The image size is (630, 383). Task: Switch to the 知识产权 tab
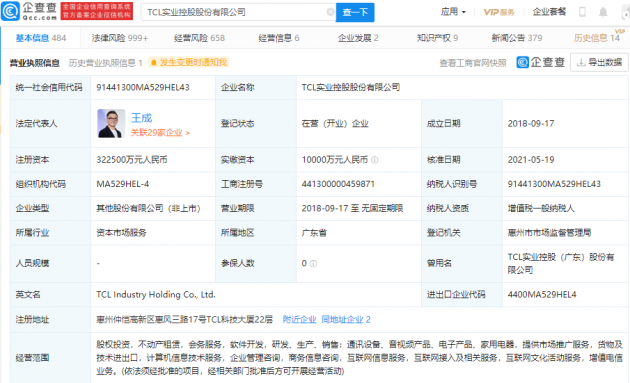tap(437, 38)
